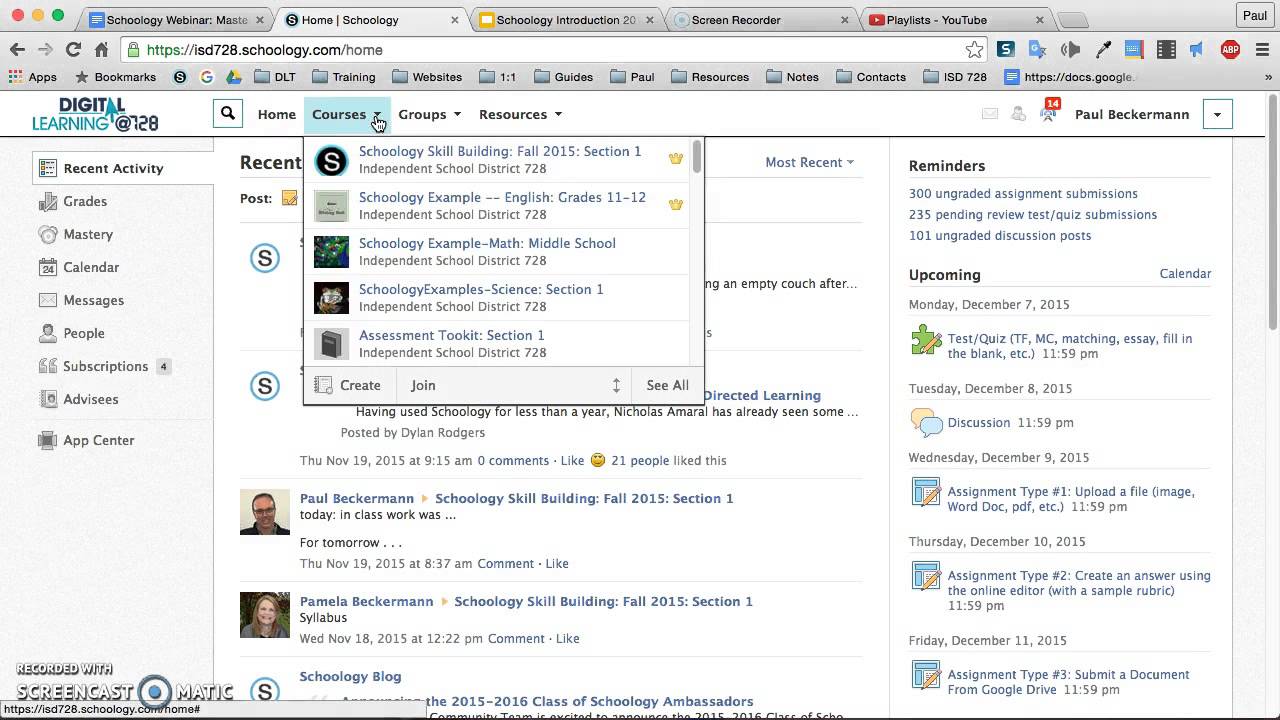Image resolution: width=1280 pixels, height=720 pixels.
Task: Open Subscriptions in the sidebar
Action: (x=105, y=366)
